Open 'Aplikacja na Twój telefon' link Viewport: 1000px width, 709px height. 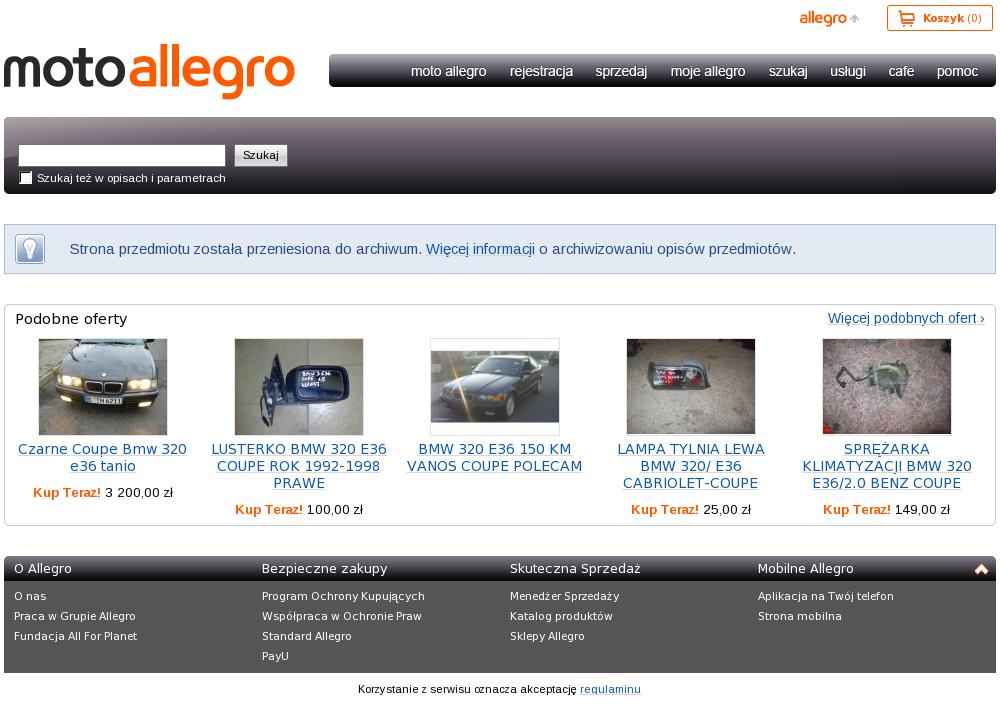click(x=826, y=596)
